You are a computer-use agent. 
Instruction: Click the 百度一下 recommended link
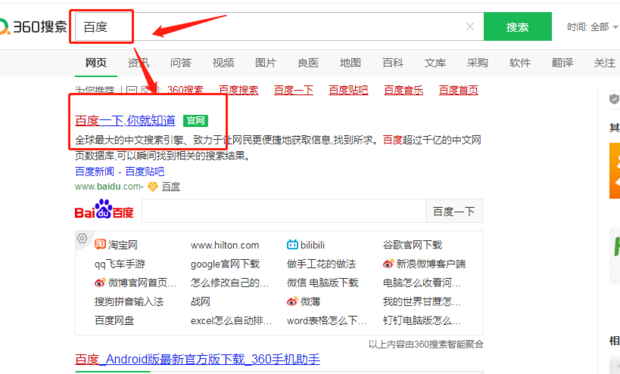(293, 90)
